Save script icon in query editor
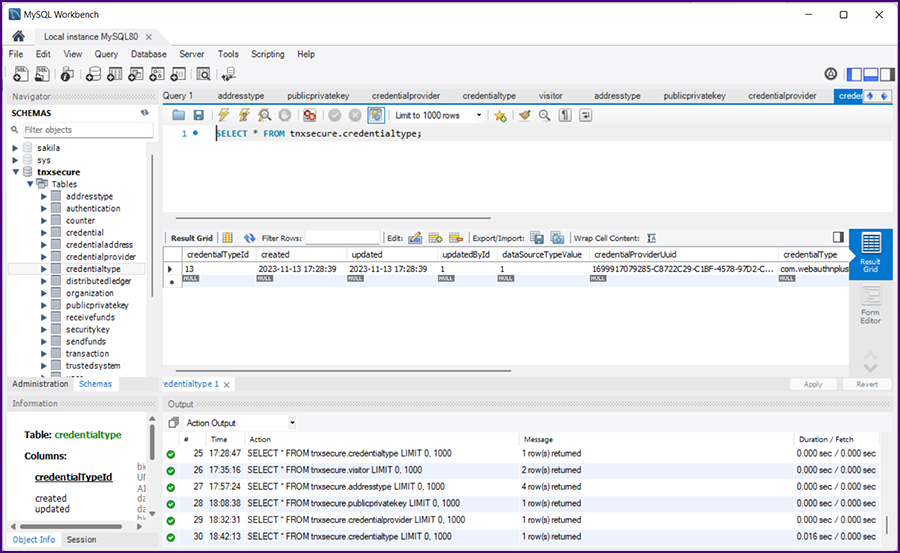900x553 pixels. 199,115
